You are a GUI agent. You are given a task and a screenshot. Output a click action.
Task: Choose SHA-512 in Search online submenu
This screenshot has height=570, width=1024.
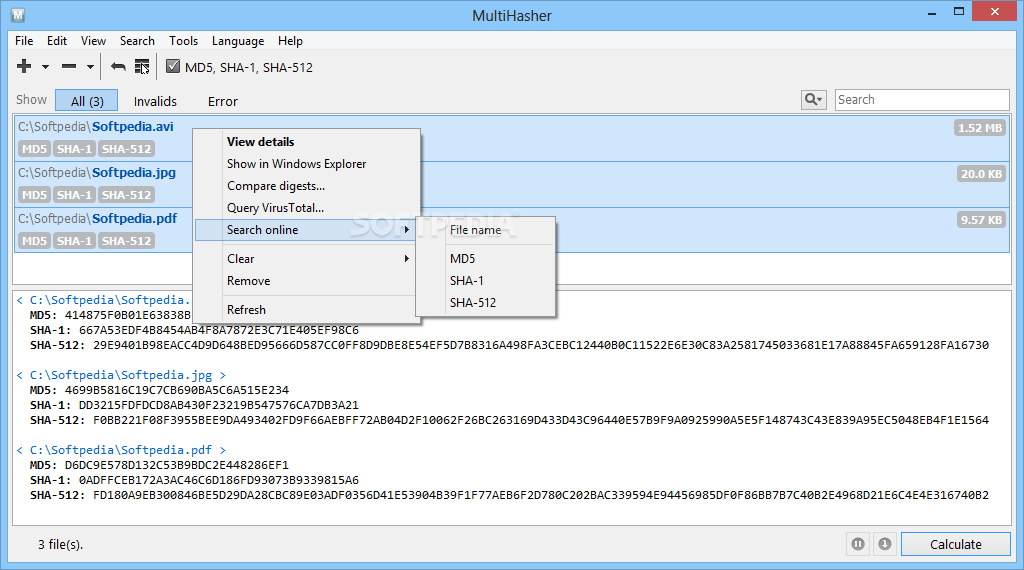point(487,303)
